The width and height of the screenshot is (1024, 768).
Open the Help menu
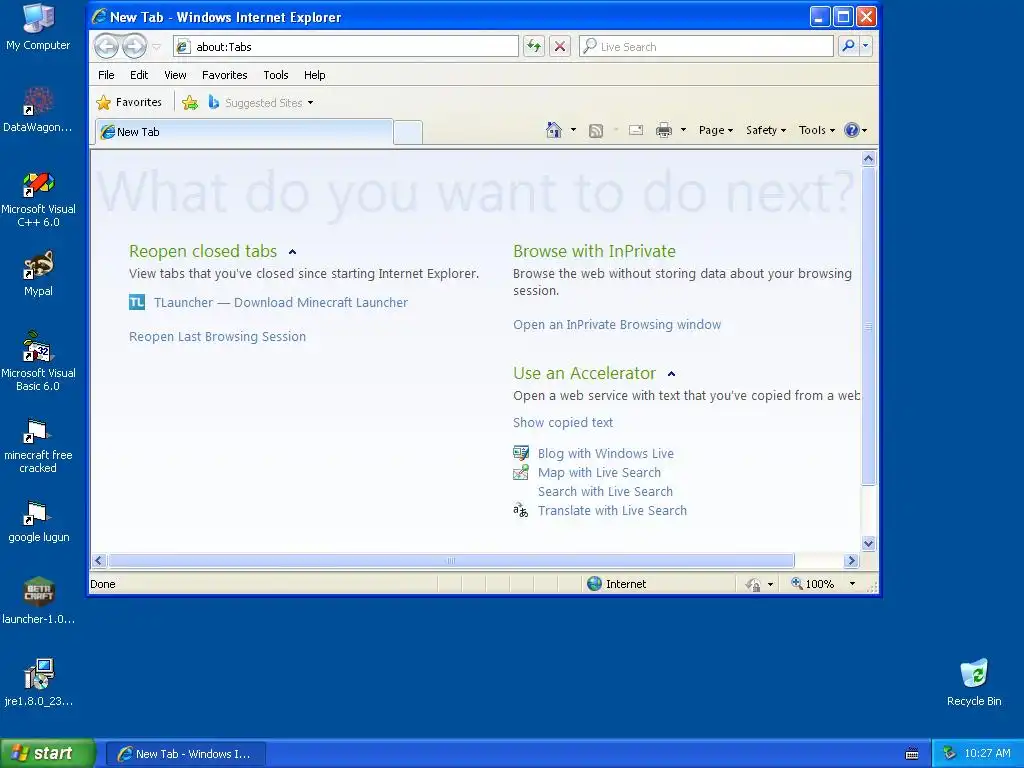click(x=314, y=75)
